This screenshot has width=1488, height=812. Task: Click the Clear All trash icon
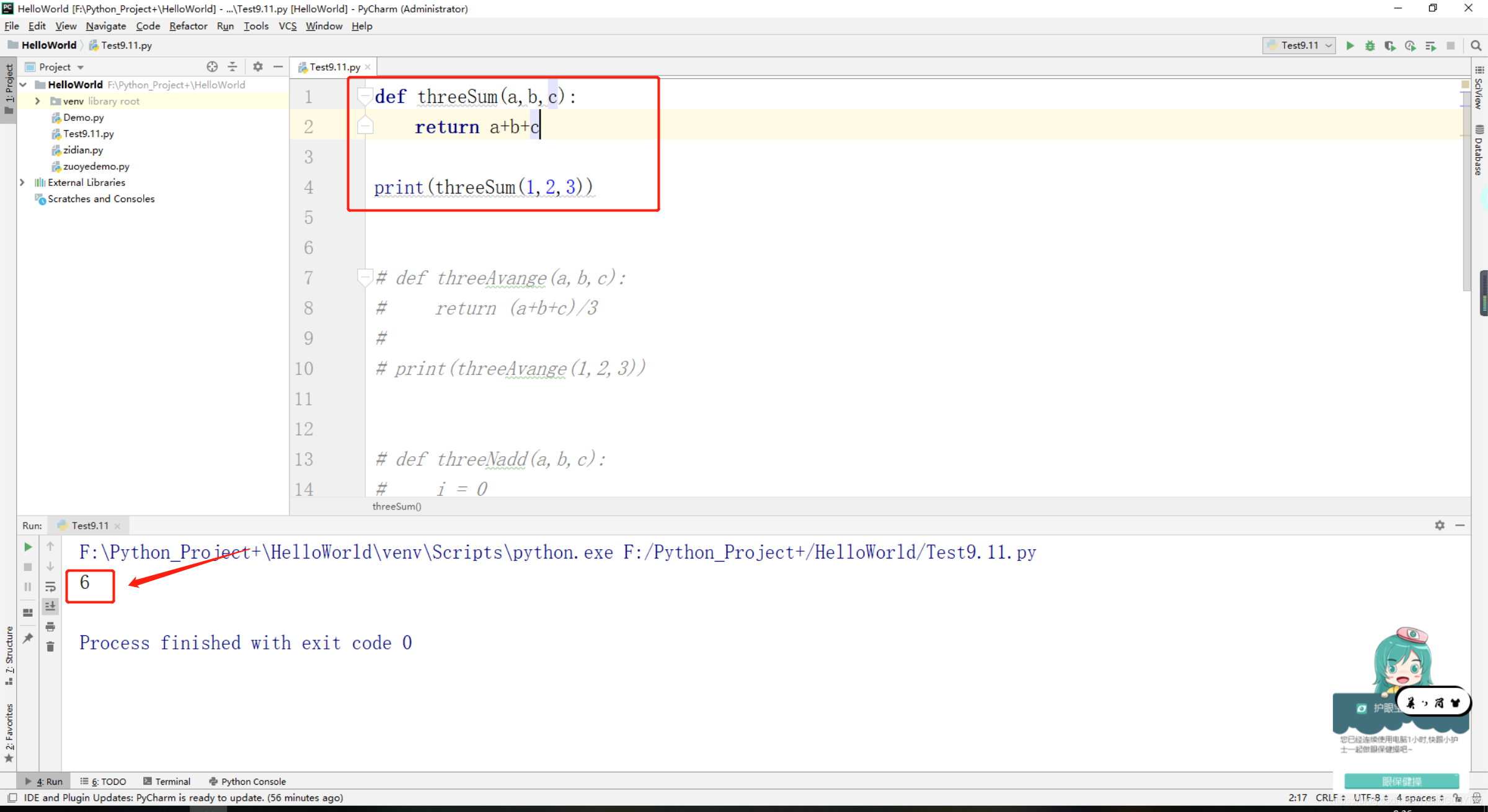point(50,647)
